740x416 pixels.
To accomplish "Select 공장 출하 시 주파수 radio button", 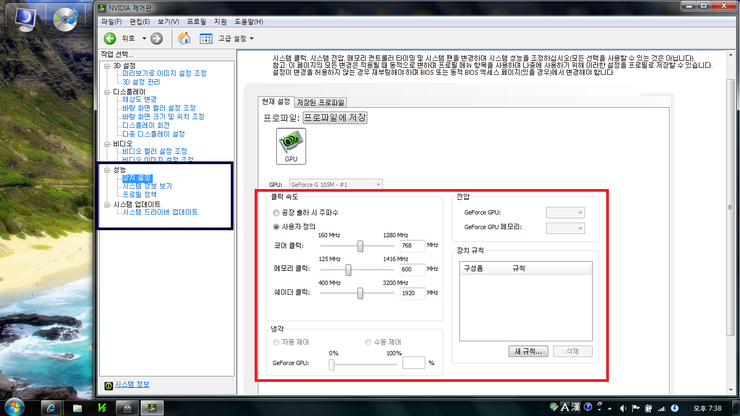I will (276, 213).
